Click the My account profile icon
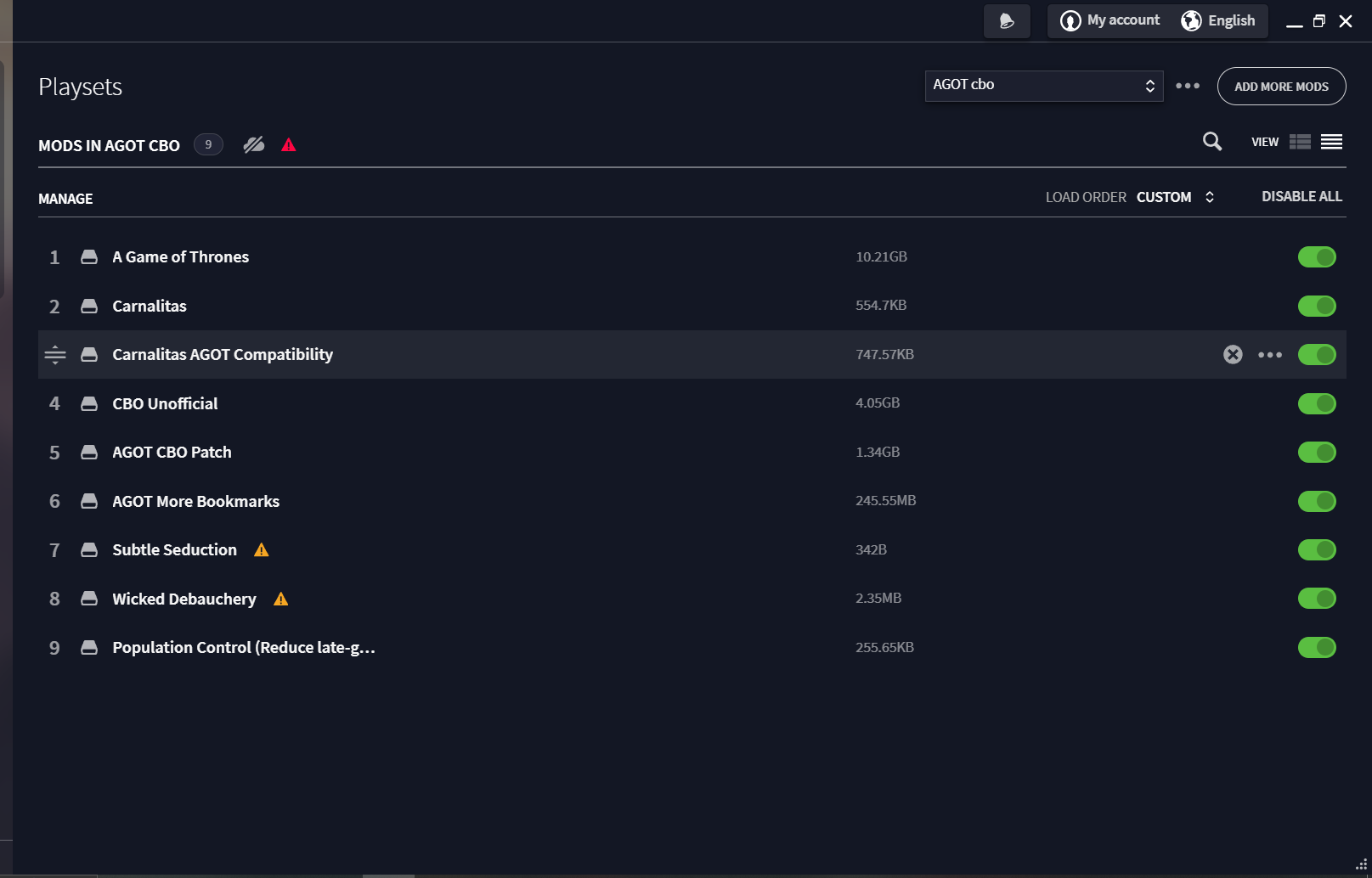The image size is (1372, 878). pyautogui.click(x=1070, y=20)
